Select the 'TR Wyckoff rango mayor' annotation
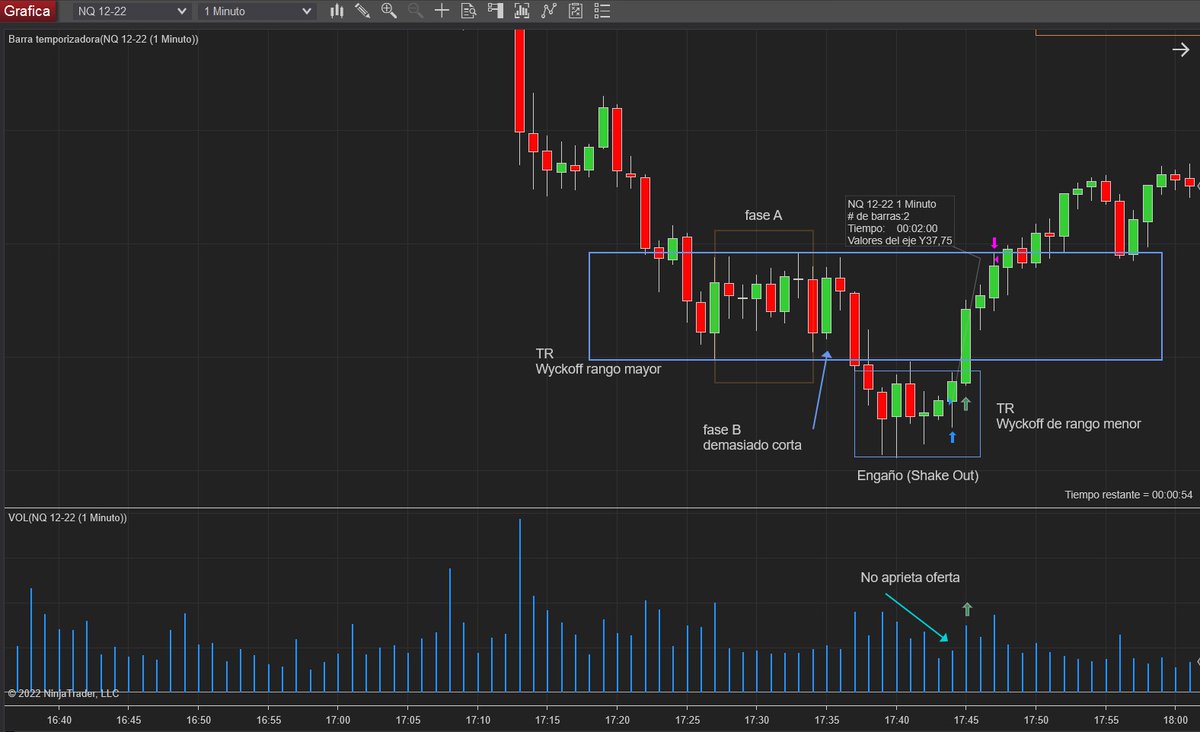The height and width of the screenshot is (732, 1200). point(598,362)
